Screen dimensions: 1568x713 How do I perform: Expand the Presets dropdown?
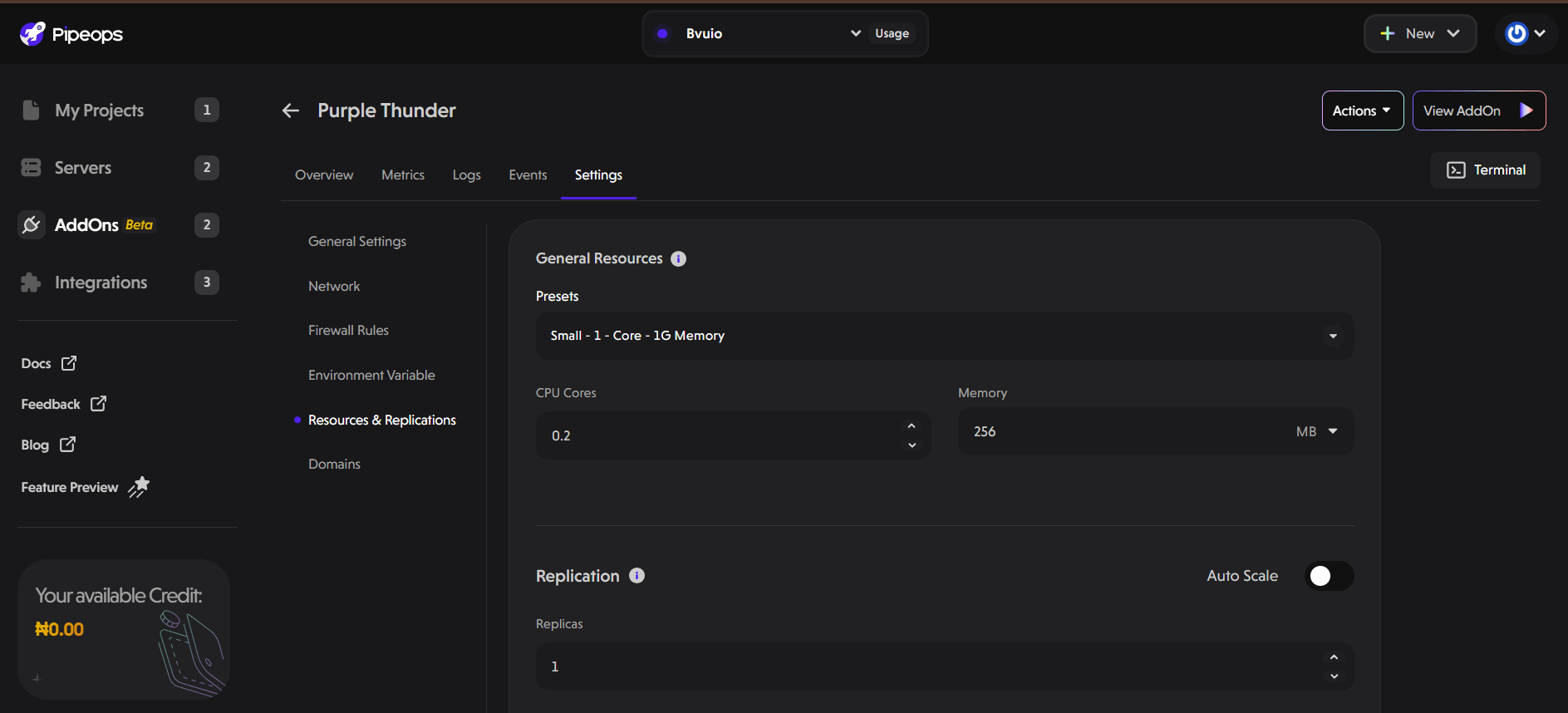point(944,336)
